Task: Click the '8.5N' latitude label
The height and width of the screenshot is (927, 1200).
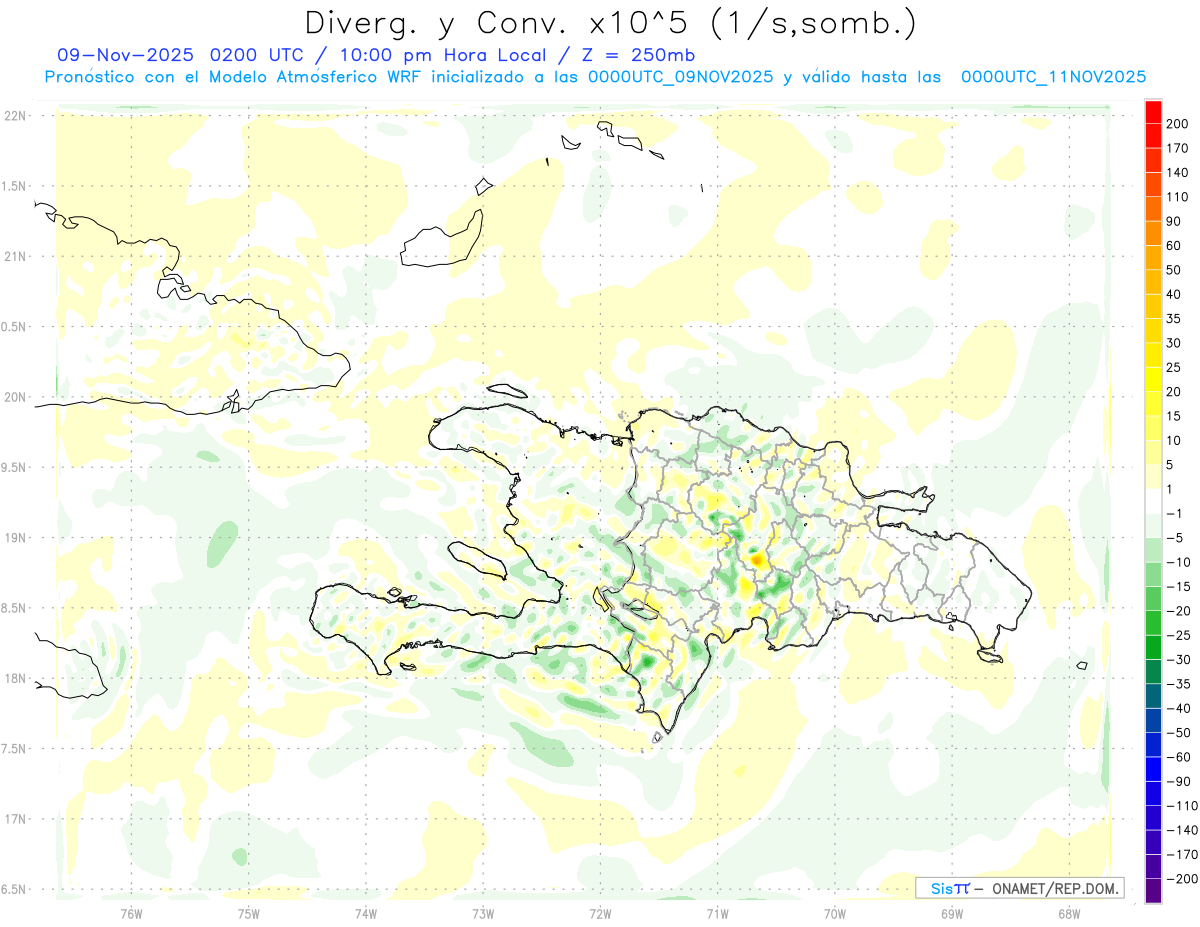Action: 14,608
